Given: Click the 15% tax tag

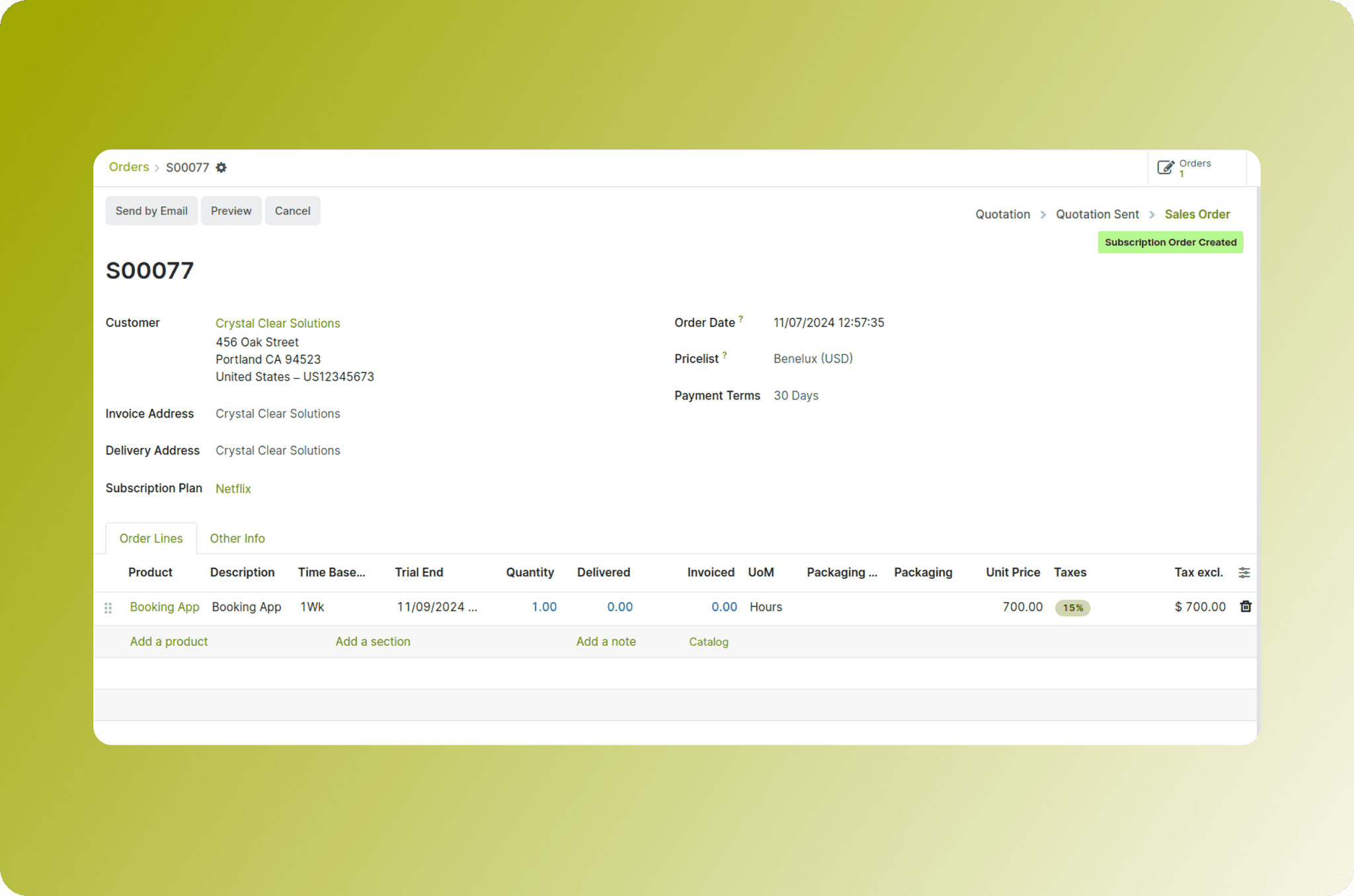Looking at the screenshot, I should tap(1072, 608).
